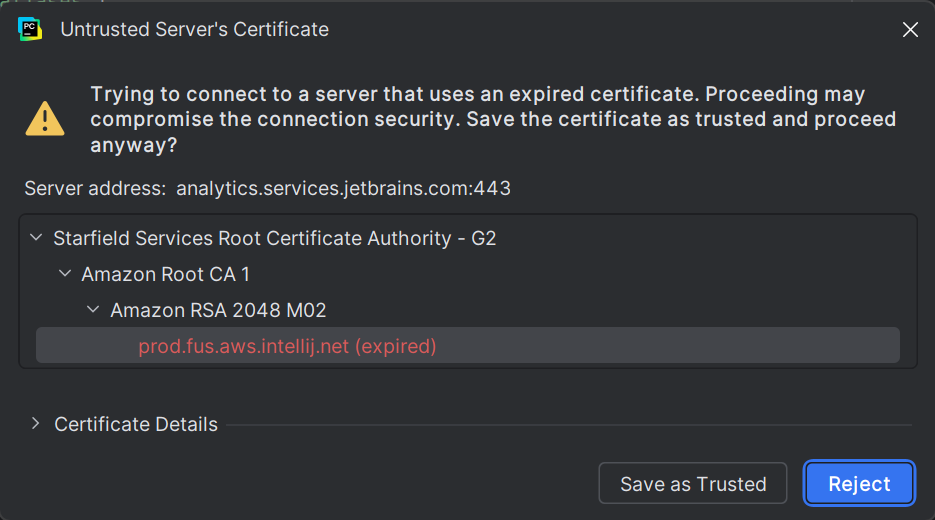
Task: Collapse the Amazon Root CA 1 chevron
Action: click(x=65, y=274)
